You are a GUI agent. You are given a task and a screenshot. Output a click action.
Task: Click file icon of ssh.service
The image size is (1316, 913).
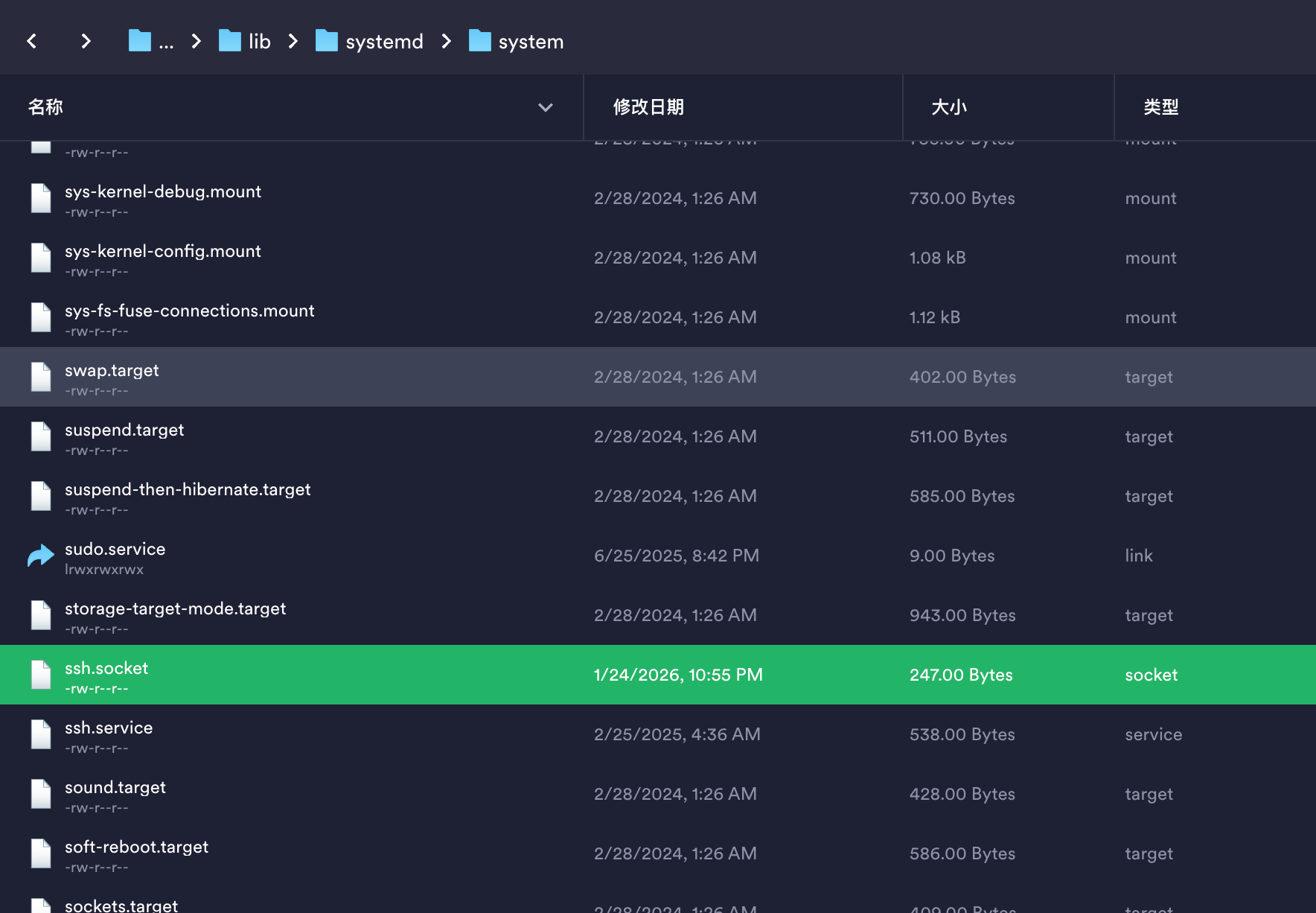(x=41, y=734)
